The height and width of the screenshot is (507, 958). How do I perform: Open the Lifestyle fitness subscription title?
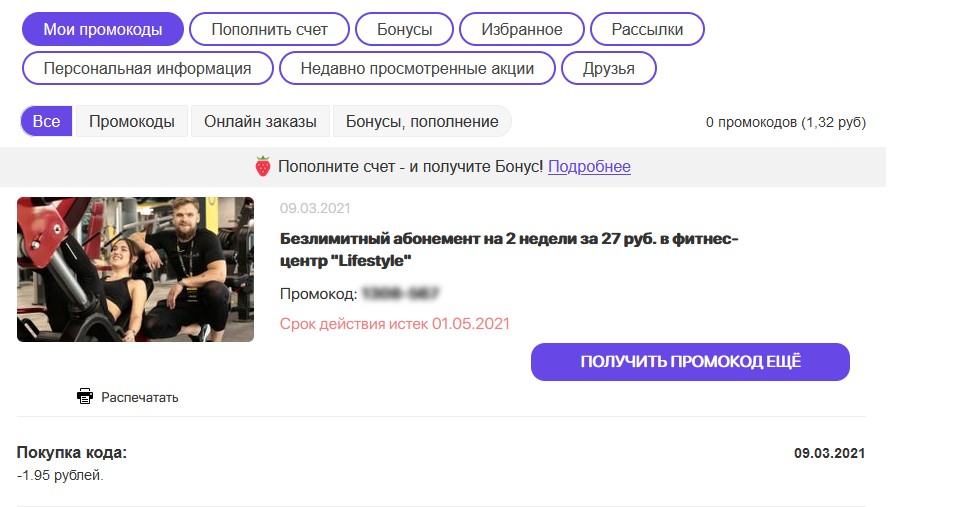[509, 250]
